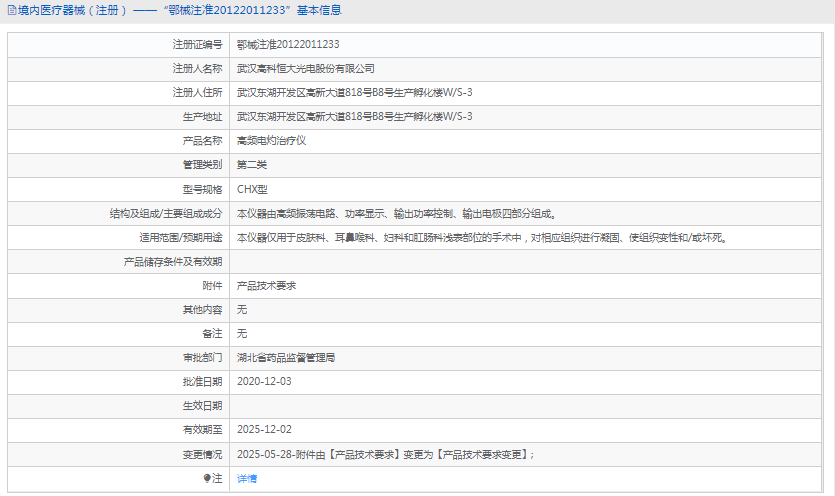Click the 备注 label
Screen dimensions: 835x496
click(x=212, y=334)
